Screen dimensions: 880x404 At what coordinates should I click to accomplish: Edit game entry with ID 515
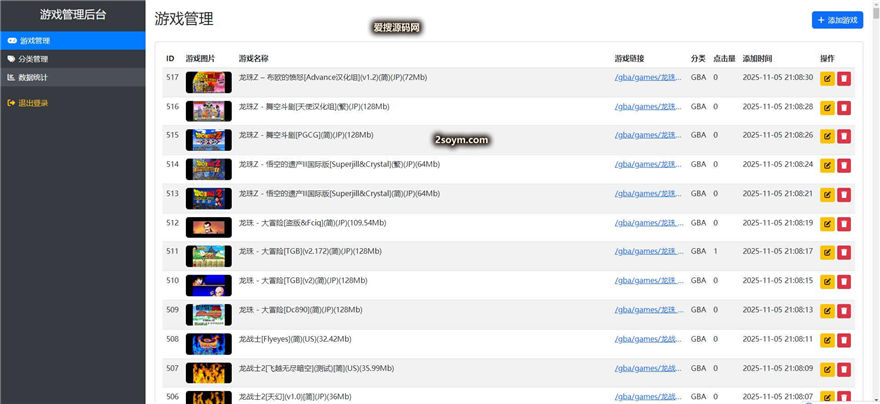(x=827, y=136)
